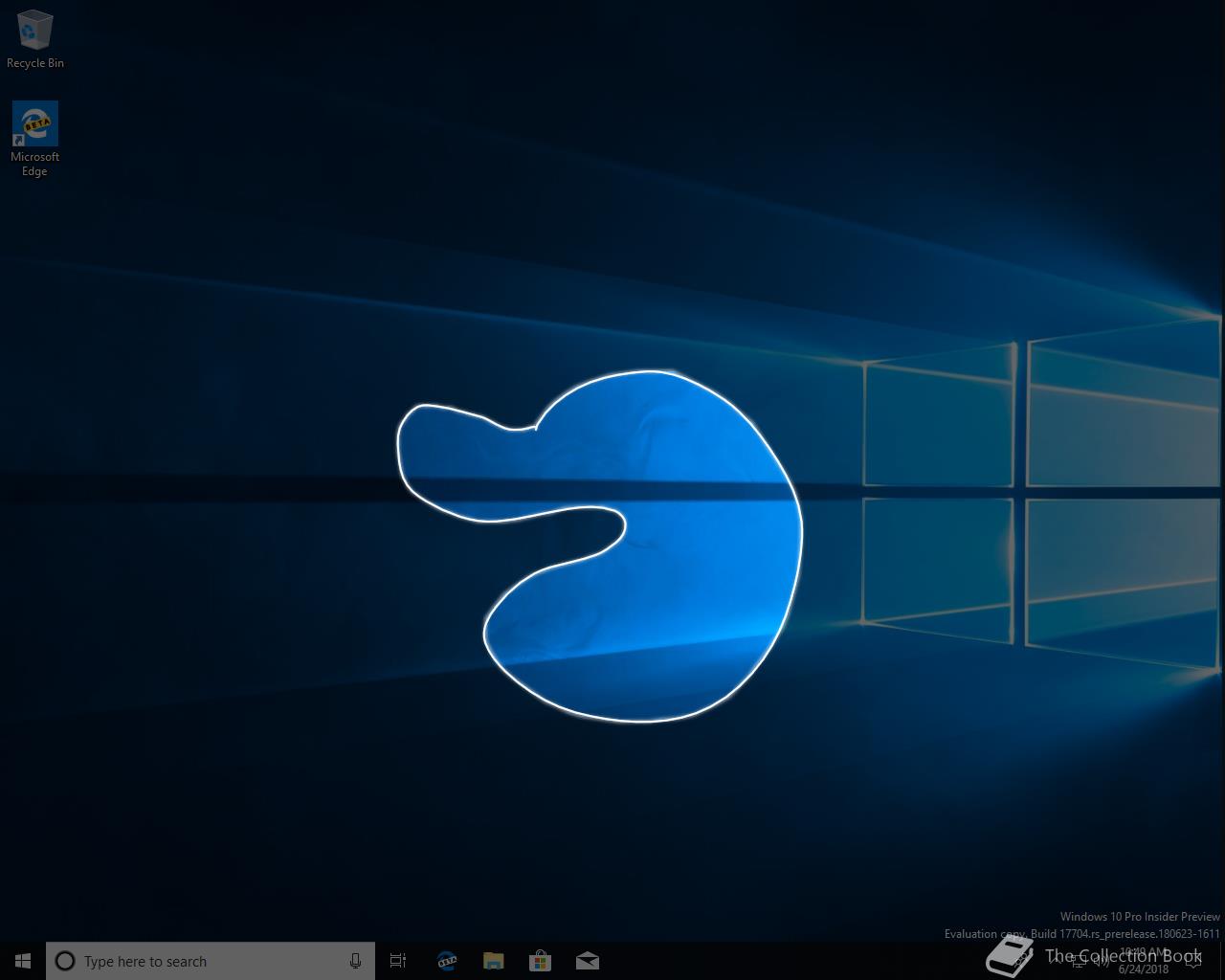Click the Cortana circle in the search box
1225x980 pixels.
[65, 961]
